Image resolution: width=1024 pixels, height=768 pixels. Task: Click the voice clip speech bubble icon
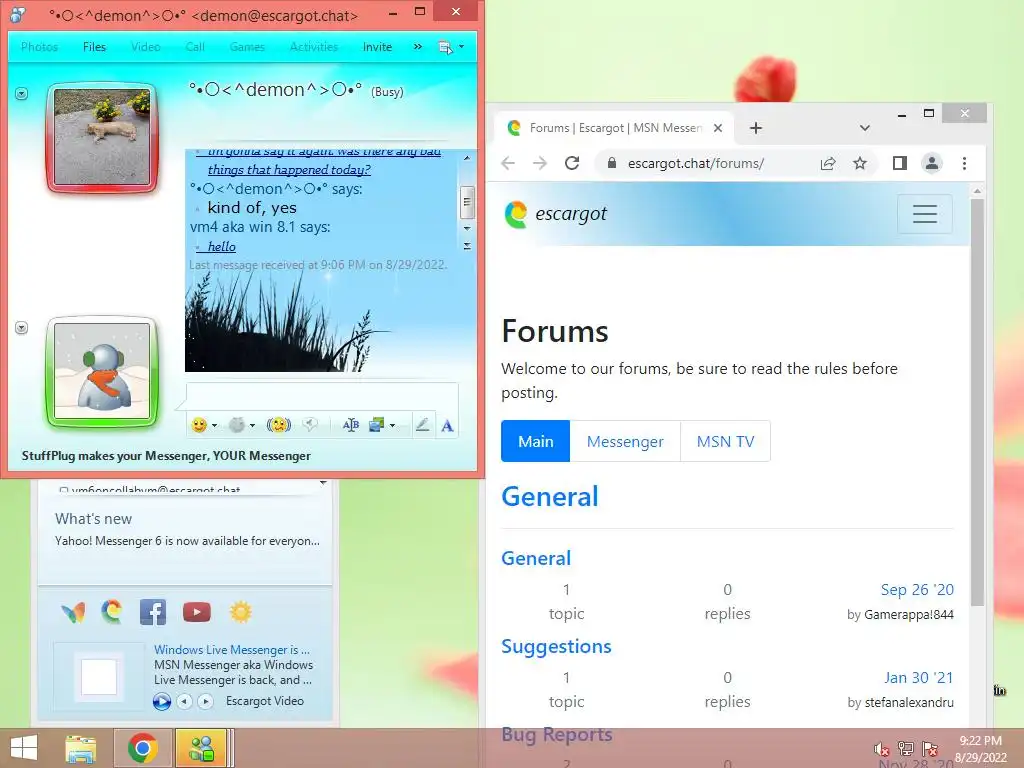tap(310, 425)
